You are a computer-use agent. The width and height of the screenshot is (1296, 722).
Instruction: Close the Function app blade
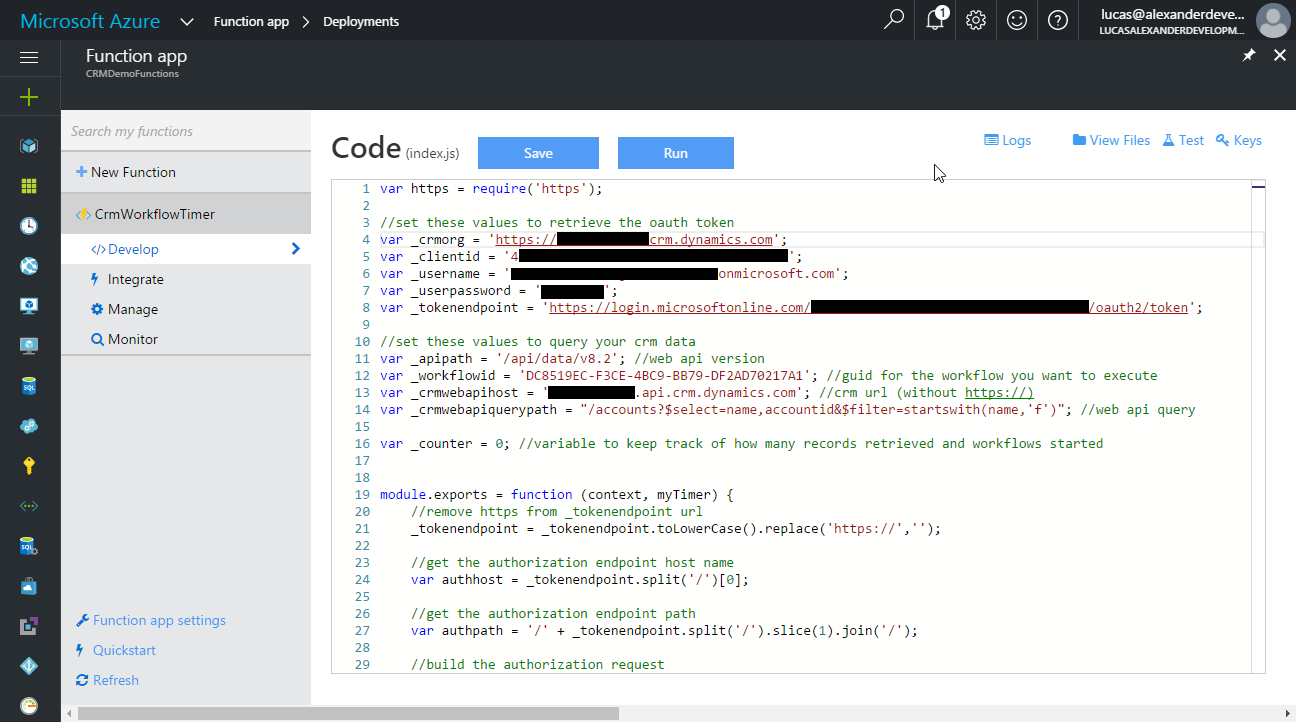coord(1280,56)
